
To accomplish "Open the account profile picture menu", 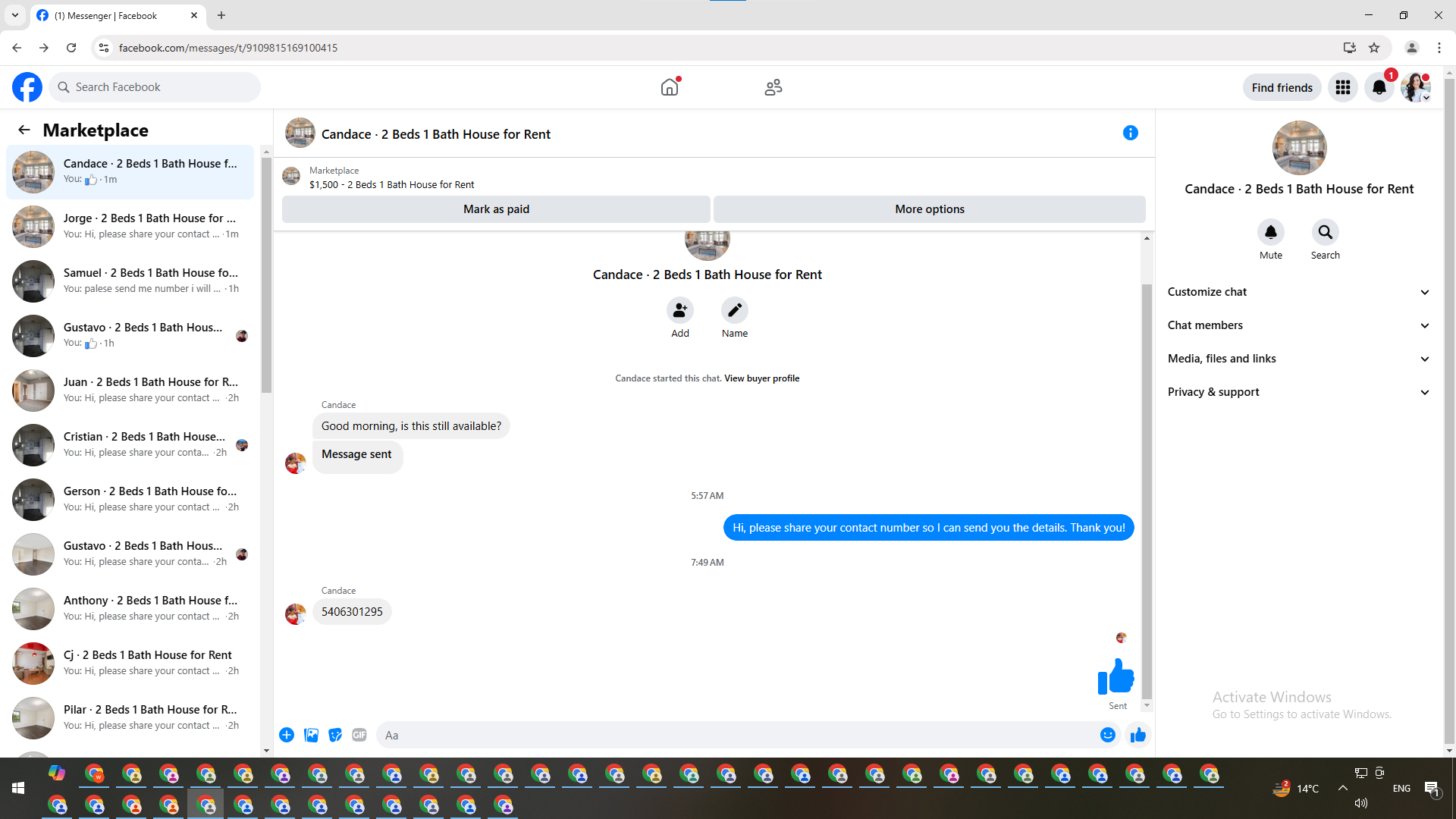I will (x=1416, y=87).
